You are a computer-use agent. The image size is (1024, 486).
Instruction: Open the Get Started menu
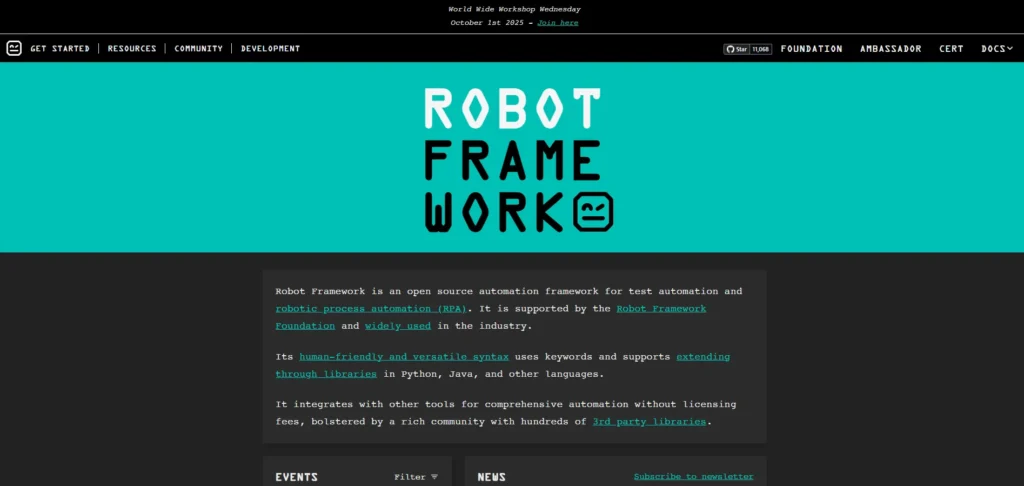(60, 48)
